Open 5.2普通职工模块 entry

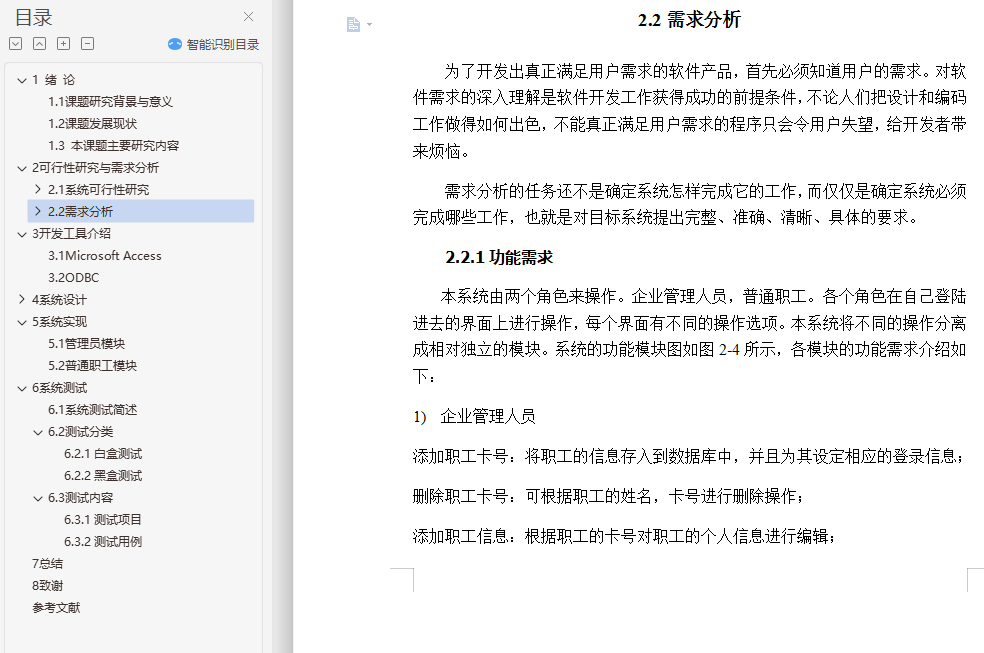click(x=92, y=366)
